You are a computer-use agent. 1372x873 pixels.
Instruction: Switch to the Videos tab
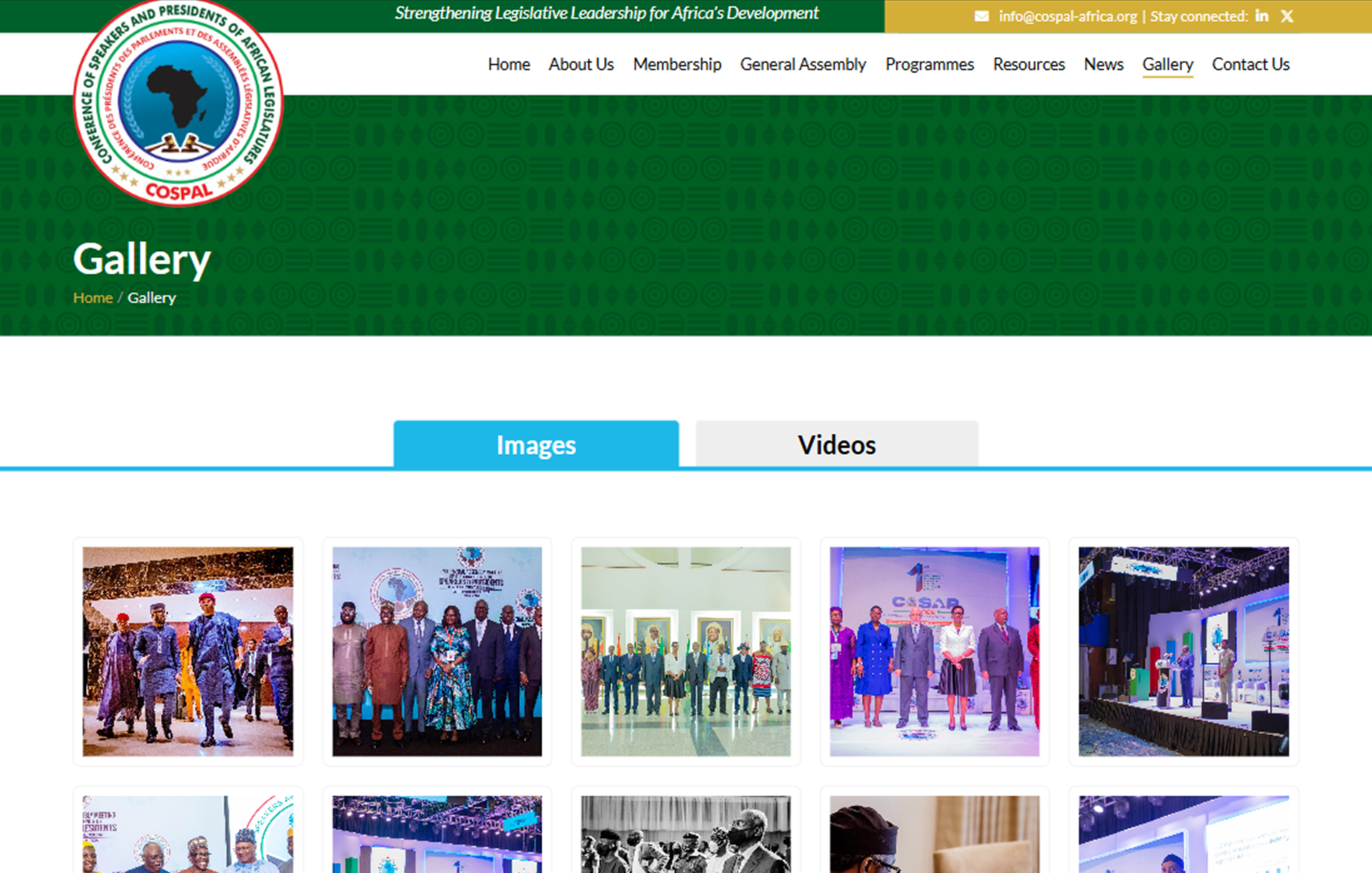[x=836, y=444]
